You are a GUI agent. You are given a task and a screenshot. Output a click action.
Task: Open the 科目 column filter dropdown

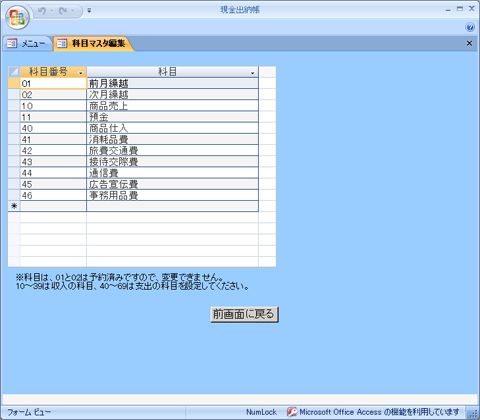click(x=252, y=73)
